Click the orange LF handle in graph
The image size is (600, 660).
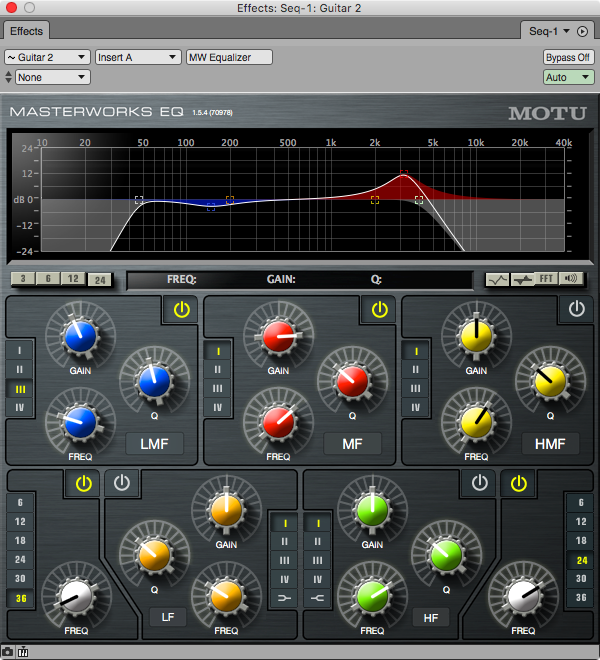coord(230,200)
